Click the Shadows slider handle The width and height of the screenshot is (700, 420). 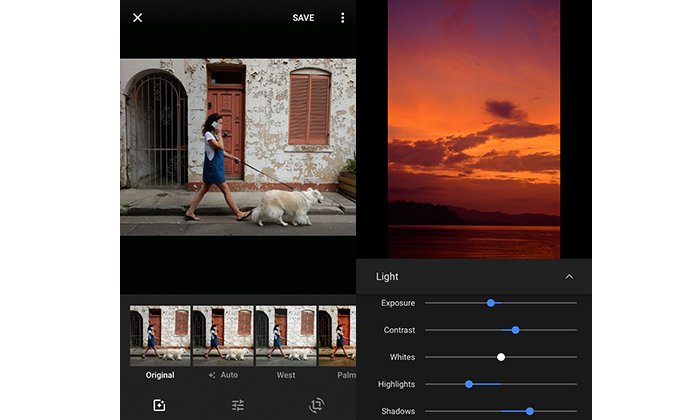pos(529,411)
